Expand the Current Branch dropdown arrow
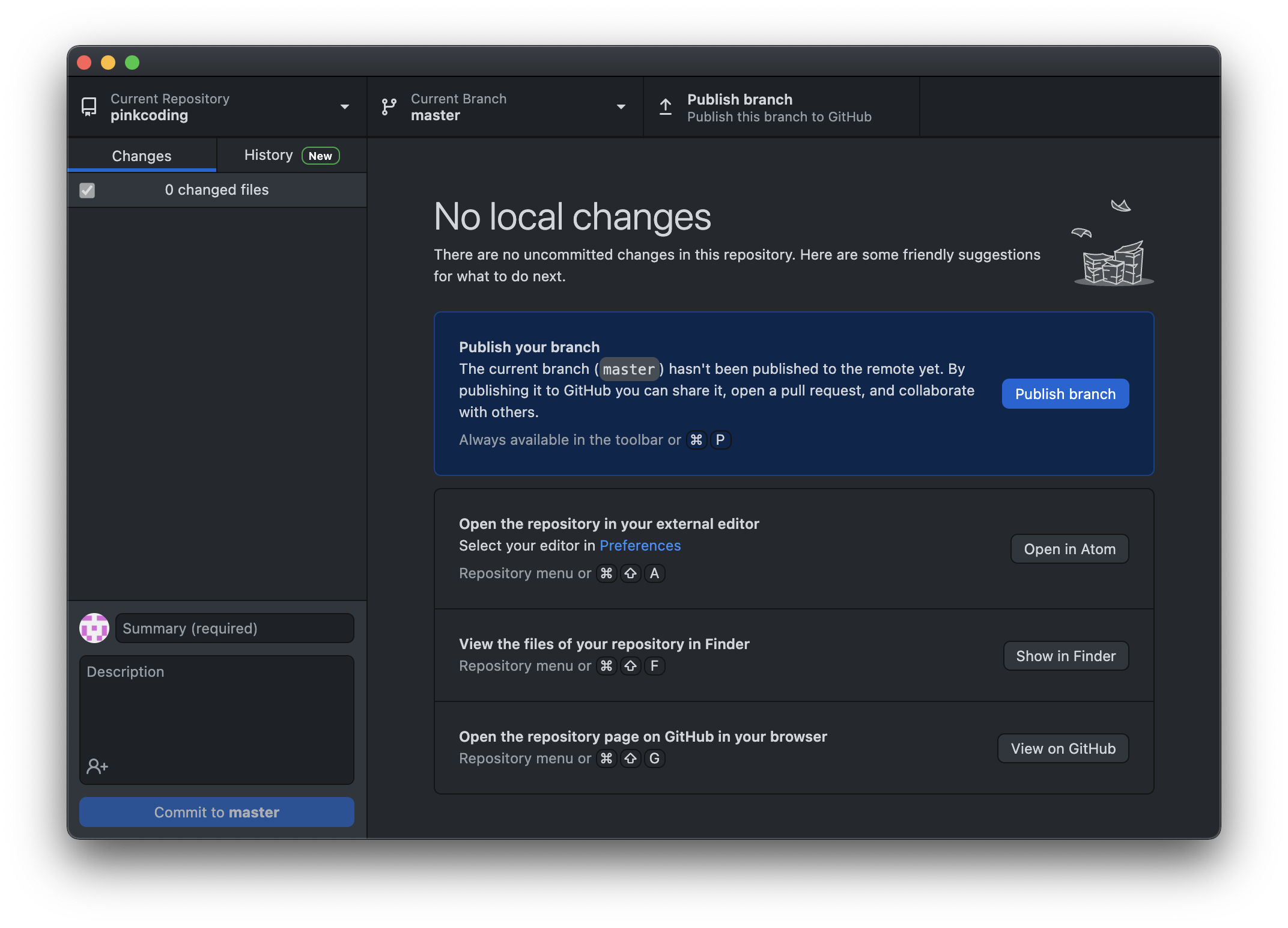 click(621, 107)
